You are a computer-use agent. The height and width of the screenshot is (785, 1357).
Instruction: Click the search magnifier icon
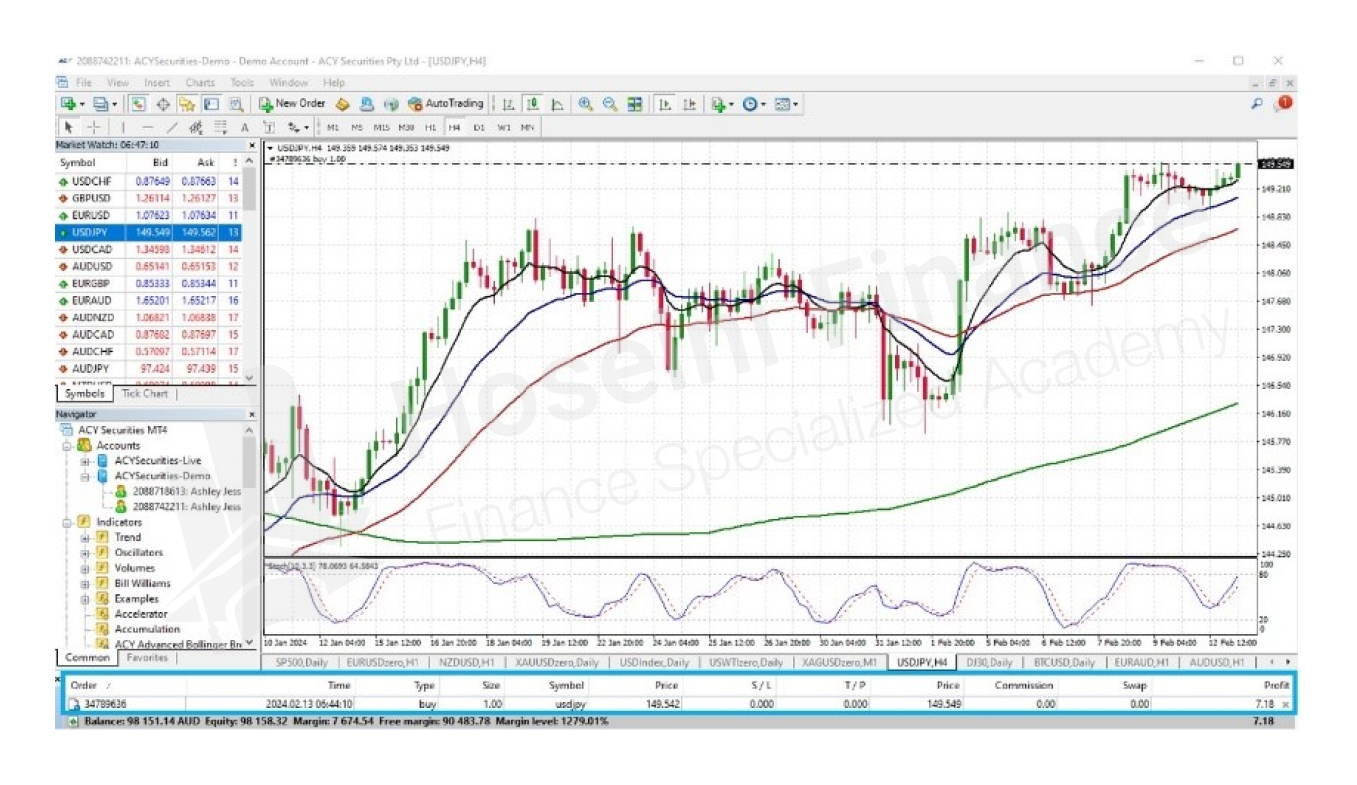[1257, 103]
